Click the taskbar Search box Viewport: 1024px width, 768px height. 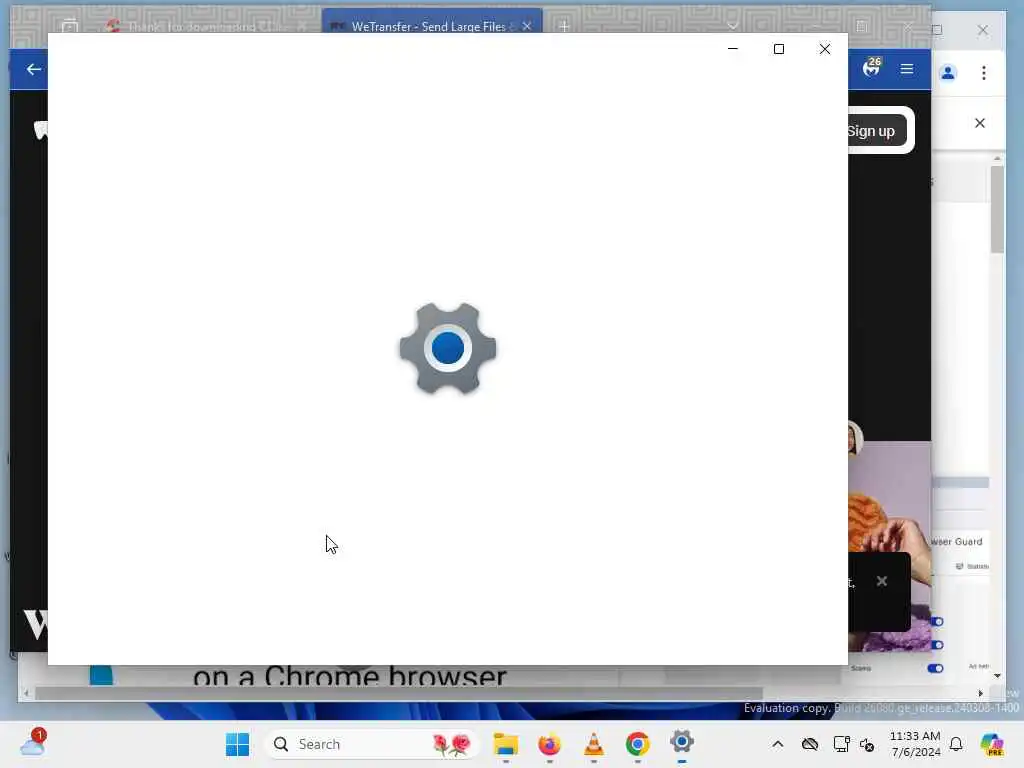(x=371, y=744)
